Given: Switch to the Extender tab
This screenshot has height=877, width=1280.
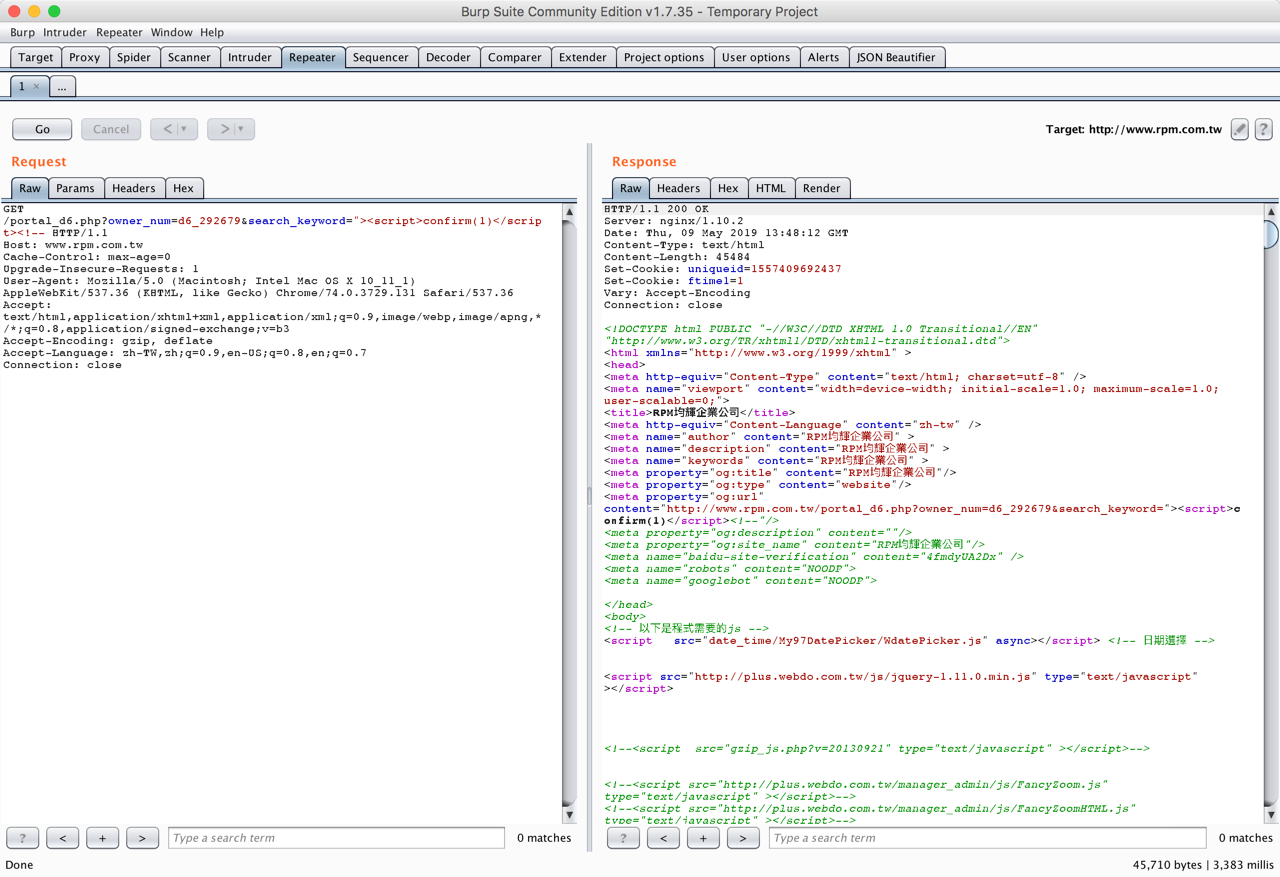Looking at the screenshot, I should pyautogui.click(x=583, y=57).
